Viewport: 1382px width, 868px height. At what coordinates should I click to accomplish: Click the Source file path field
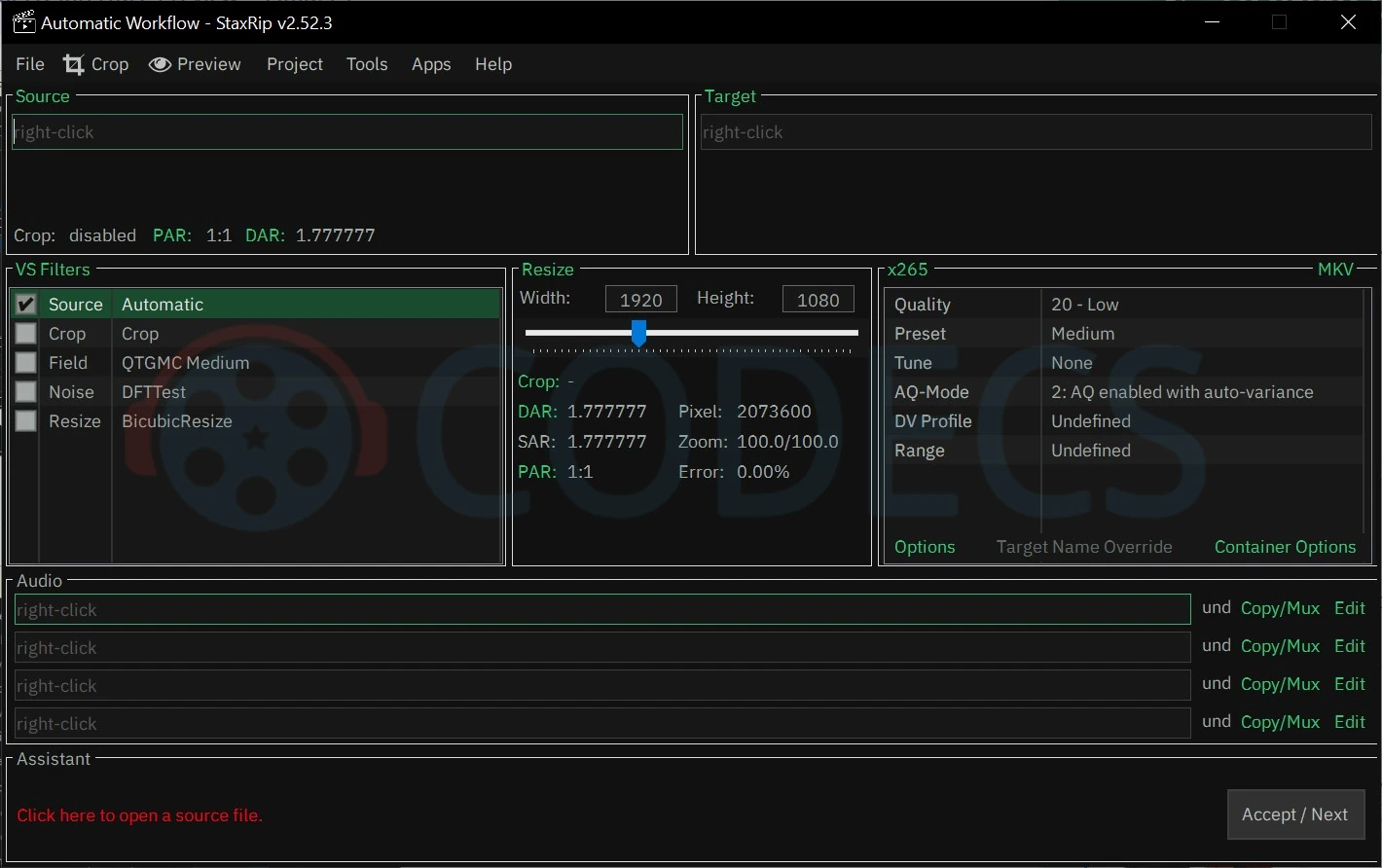click(x=347, y=132)
